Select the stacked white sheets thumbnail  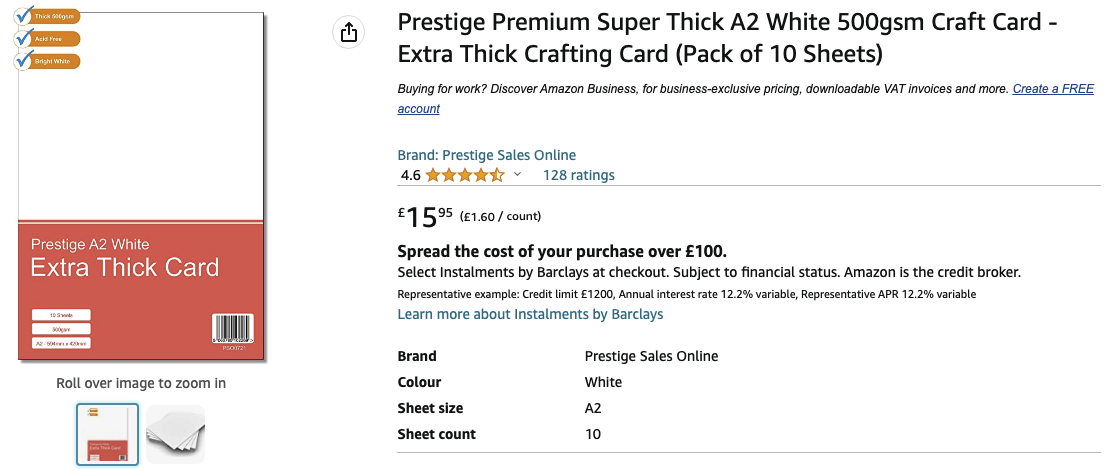[x=176, y=434]
